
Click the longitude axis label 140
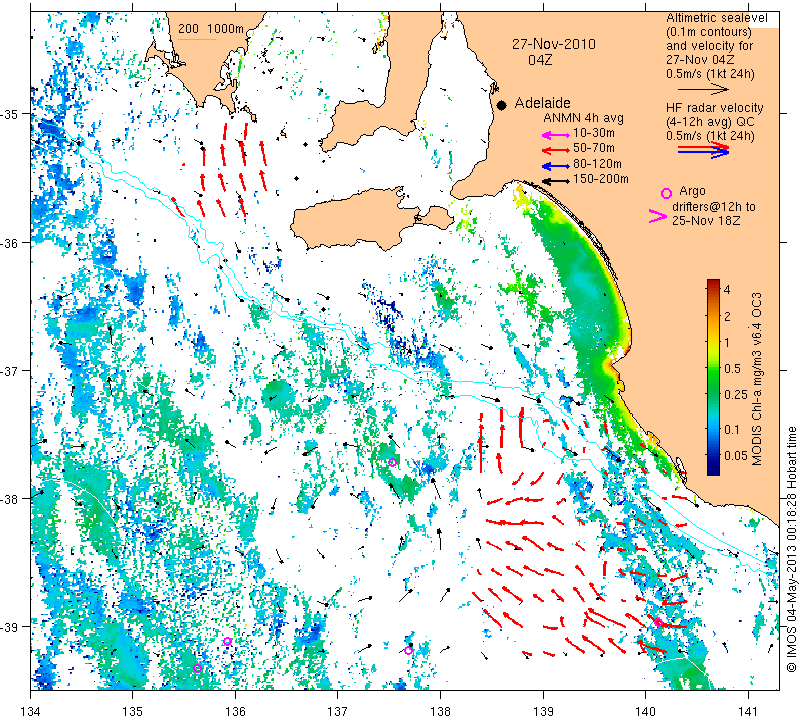(x=645, y=710)
